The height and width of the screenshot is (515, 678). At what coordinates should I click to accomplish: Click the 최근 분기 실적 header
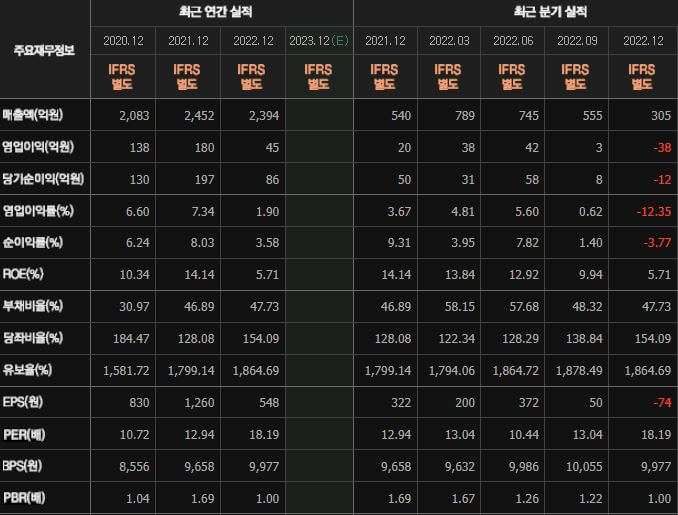point(550,12)
